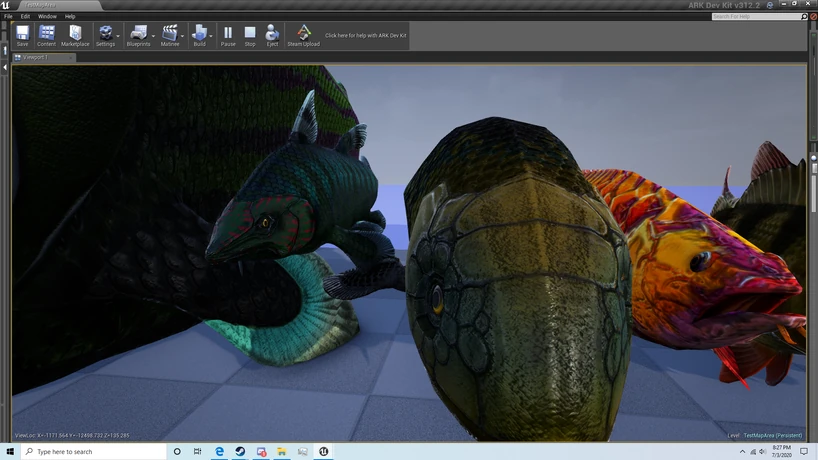Click the Save toolbar icon
This screenshot has height=460, width=818.
(x=22, y=35)
